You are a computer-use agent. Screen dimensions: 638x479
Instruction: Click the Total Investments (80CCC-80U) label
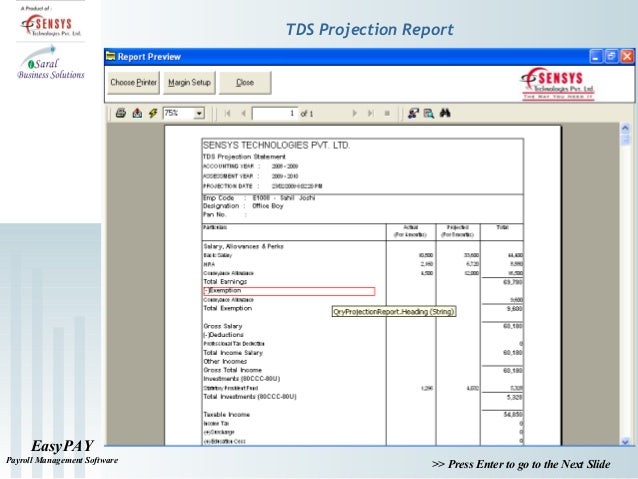(x=250, y=397)
